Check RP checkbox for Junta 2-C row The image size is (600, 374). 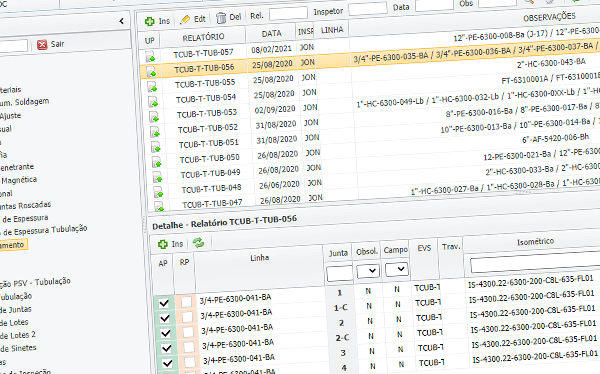click(189, 347)
